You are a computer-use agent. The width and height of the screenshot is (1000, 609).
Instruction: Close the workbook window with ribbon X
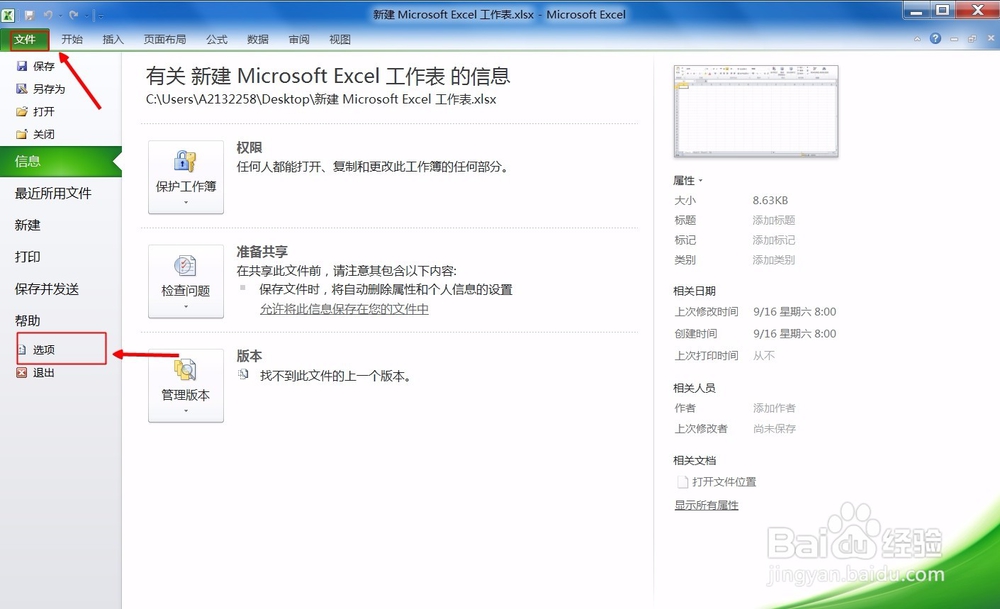[x=991, y=38]
